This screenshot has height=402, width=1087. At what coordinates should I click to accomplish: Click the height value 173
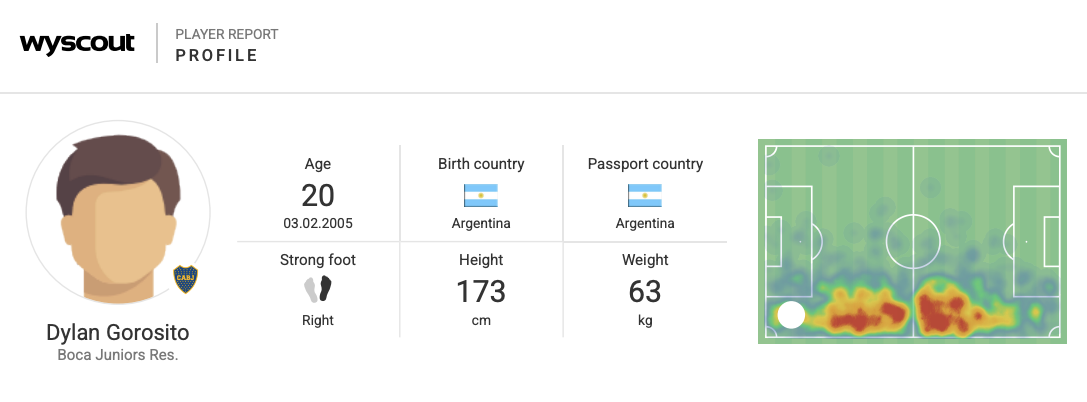481,292
